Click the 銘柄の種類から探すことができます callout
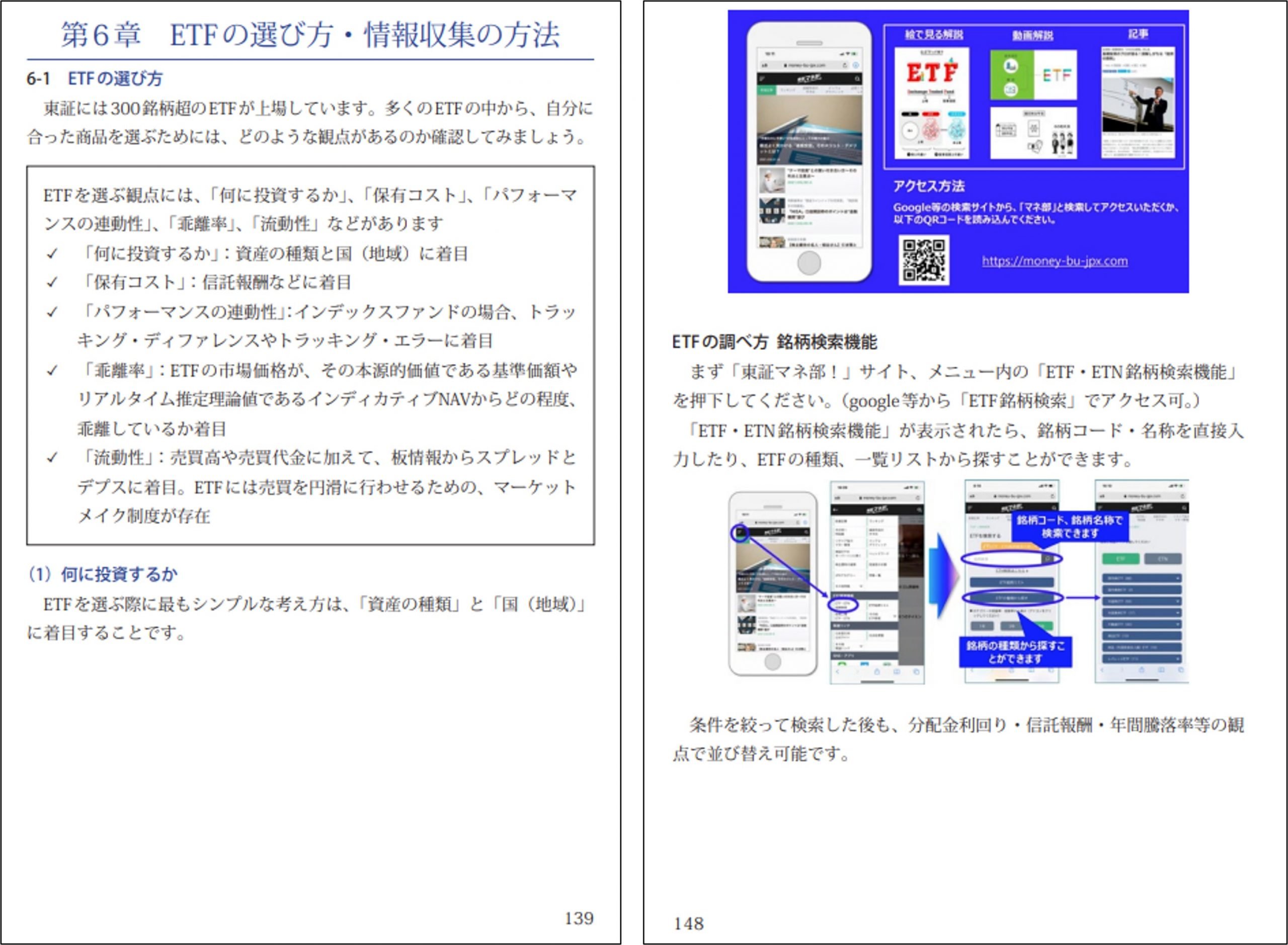 tap(1015, 652)
